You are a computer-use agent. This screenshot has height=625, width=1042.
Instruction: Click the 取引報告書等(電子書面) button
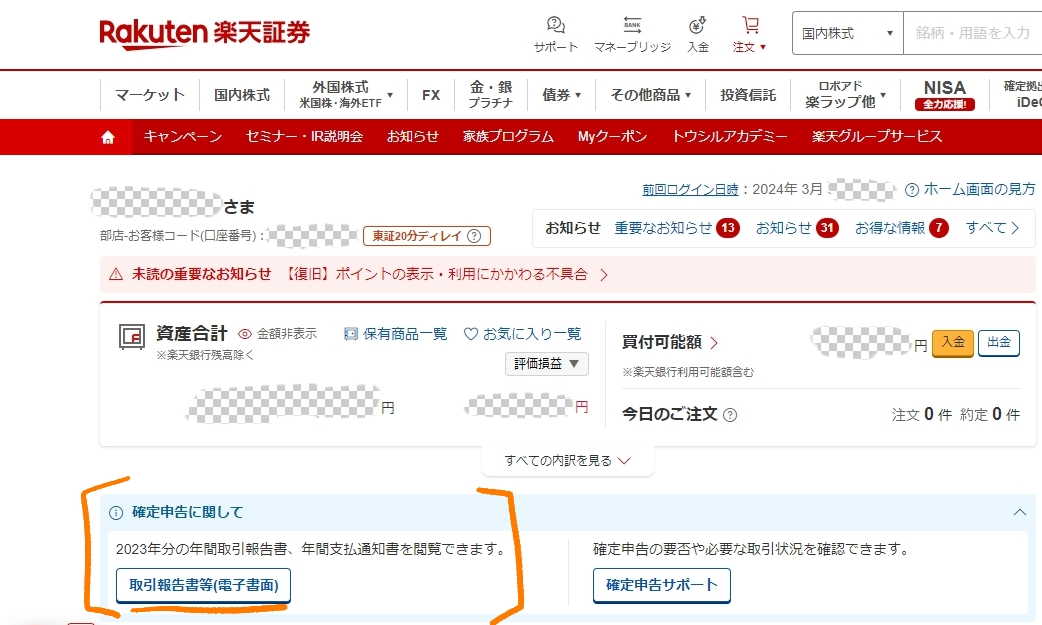[202, 586]
